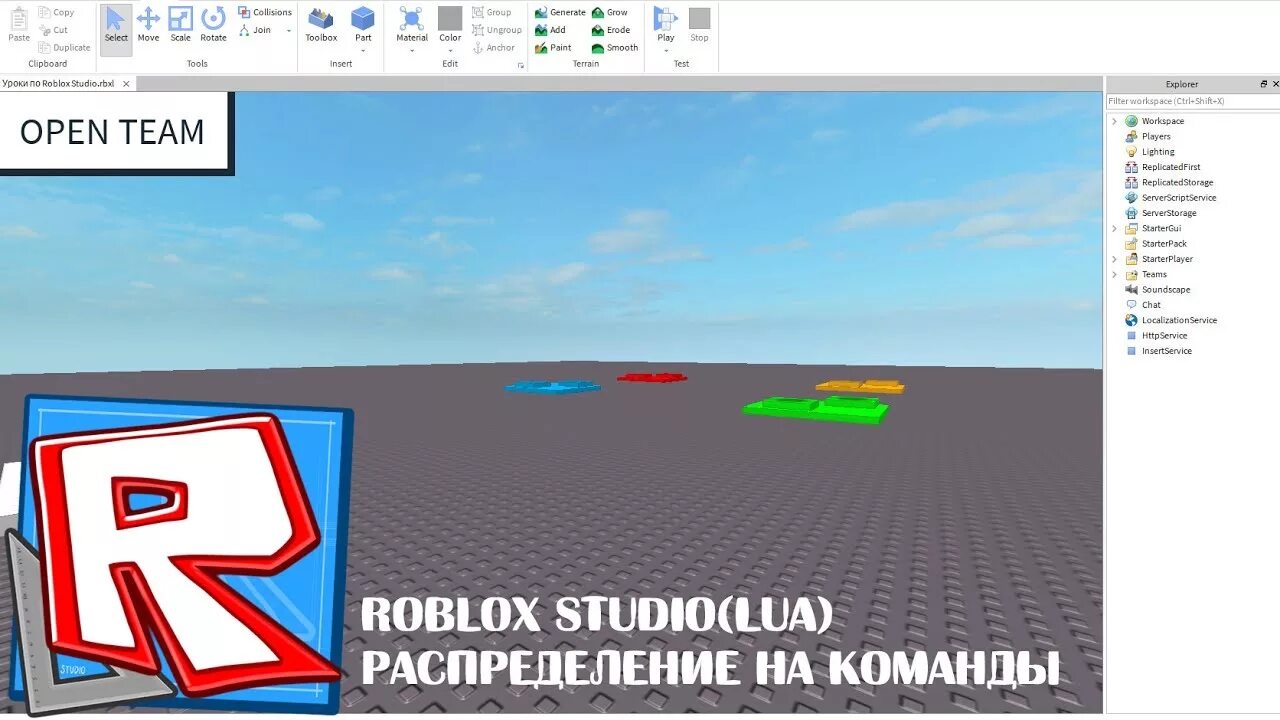The image size is (1280, 720).
Task: Start Play test mode
Action: (665, 23)
